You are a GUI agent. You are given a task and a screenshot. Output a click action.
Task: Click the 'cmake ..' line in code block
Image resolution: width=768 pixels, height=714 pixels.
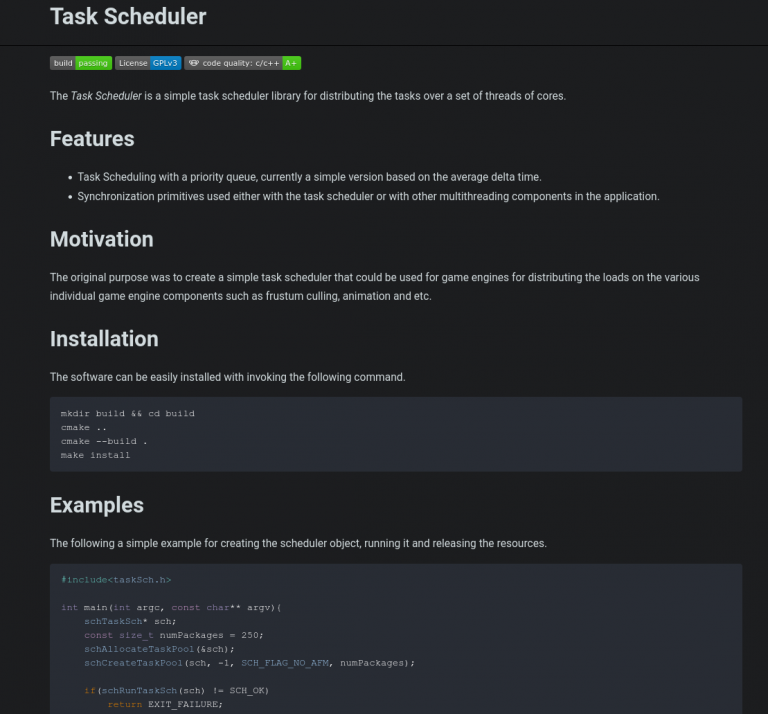pos(83,427)
